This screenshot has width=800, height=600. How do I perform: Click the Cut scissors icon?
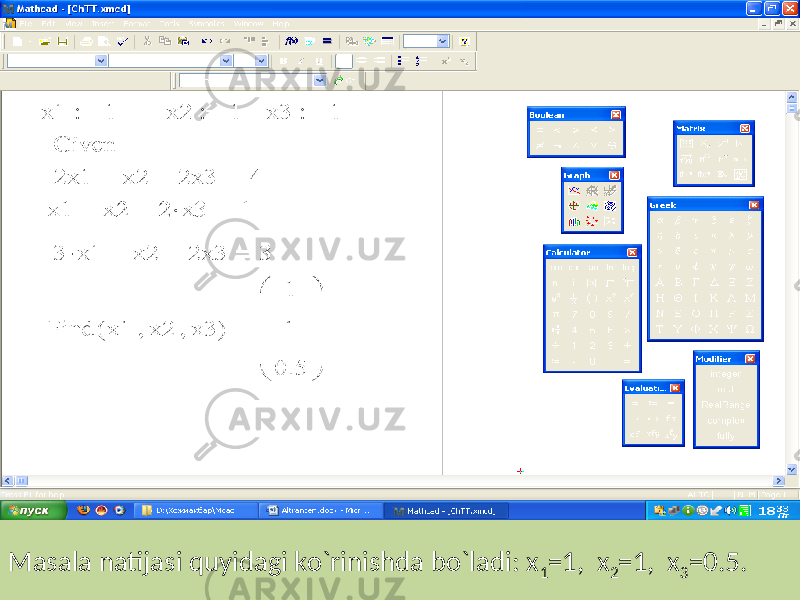pos(147,41)
